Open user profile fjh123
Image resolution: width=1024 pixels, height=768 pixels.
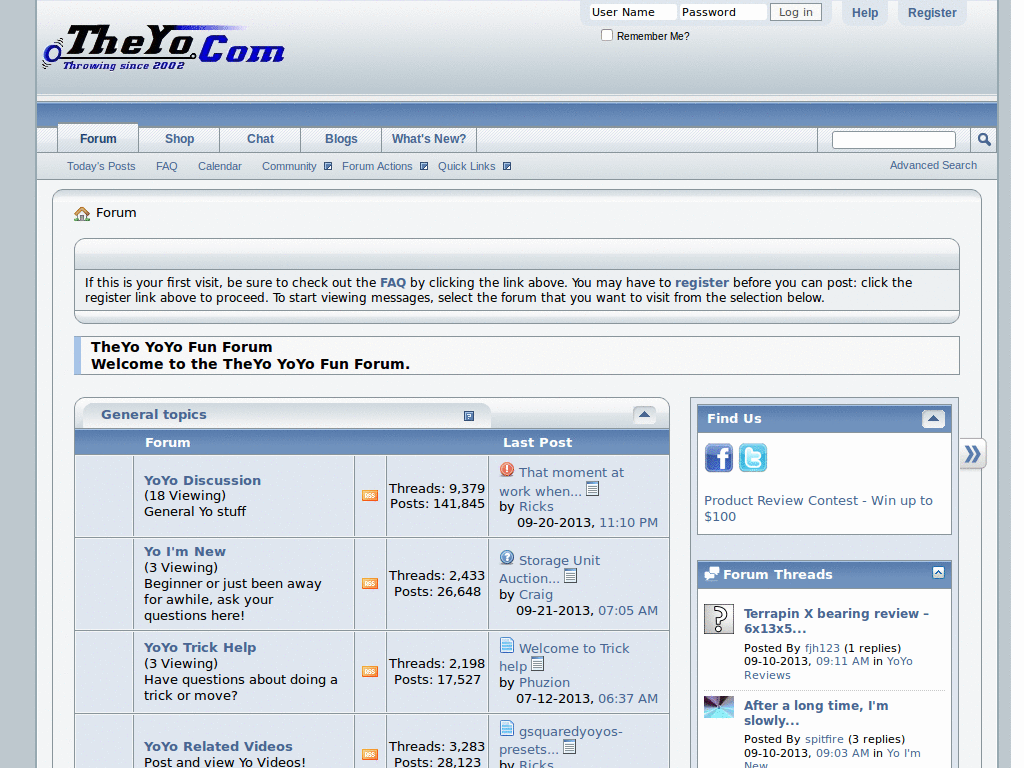(822, 648)
